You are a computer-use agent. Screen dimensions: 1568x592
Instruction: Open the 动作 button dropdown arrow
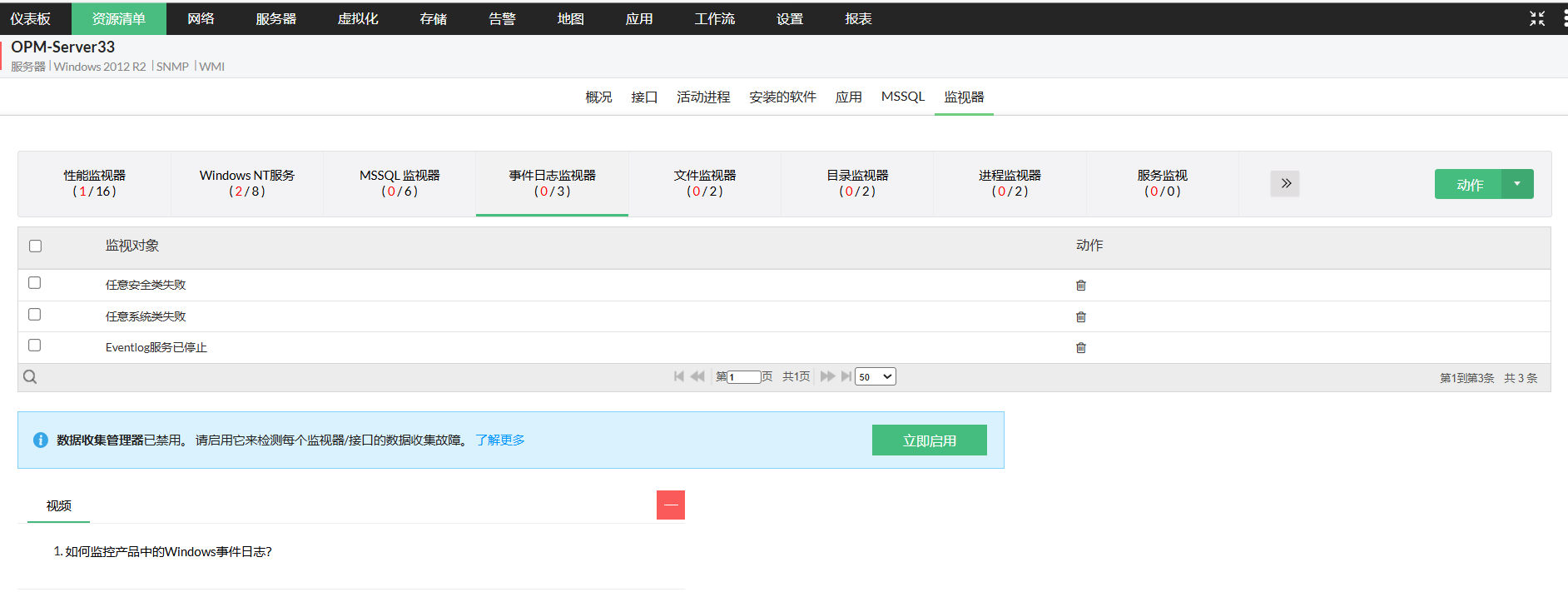1517,184
